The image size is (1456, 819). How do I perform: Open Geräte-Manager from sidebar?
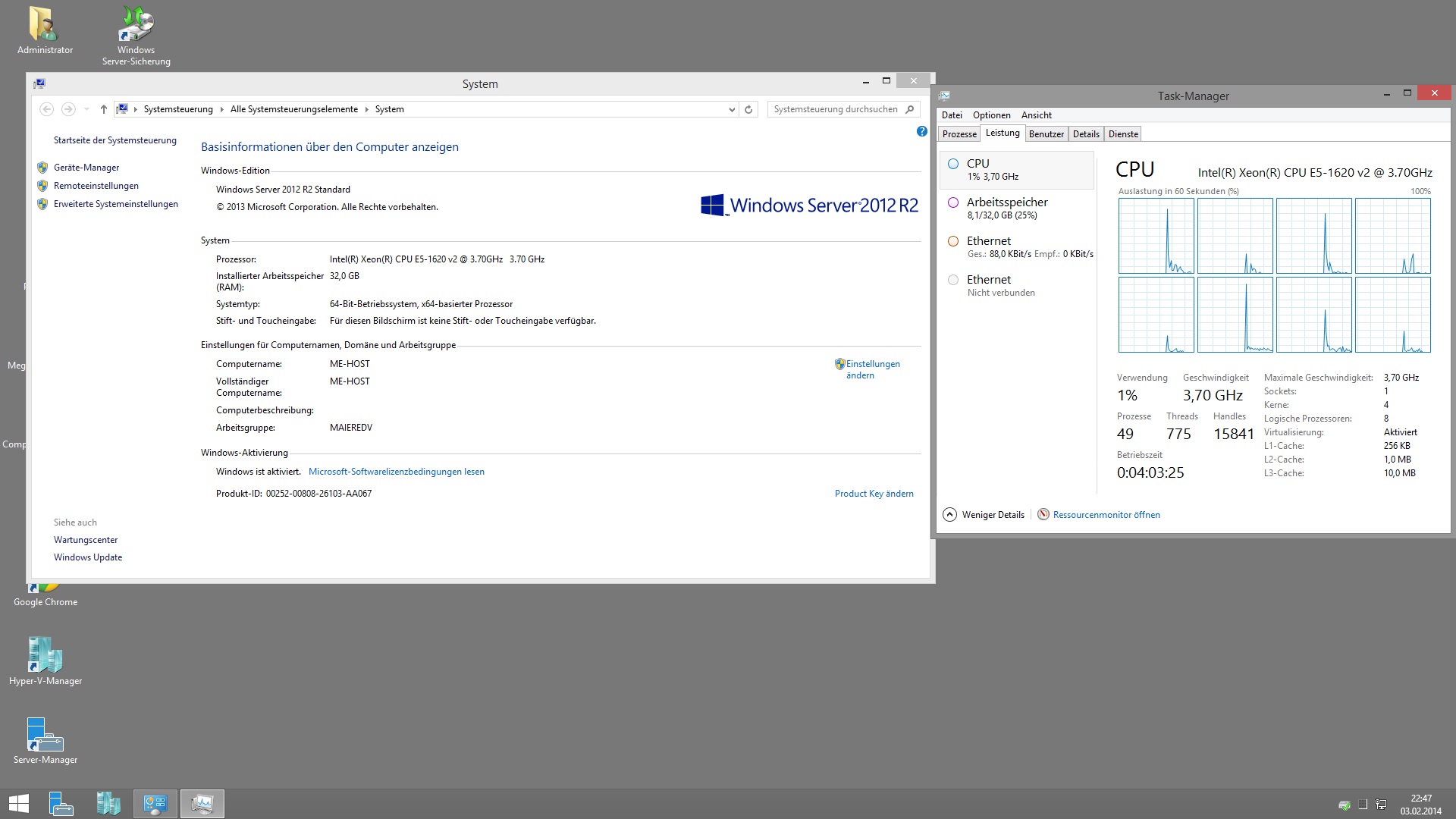coord(86,168)
